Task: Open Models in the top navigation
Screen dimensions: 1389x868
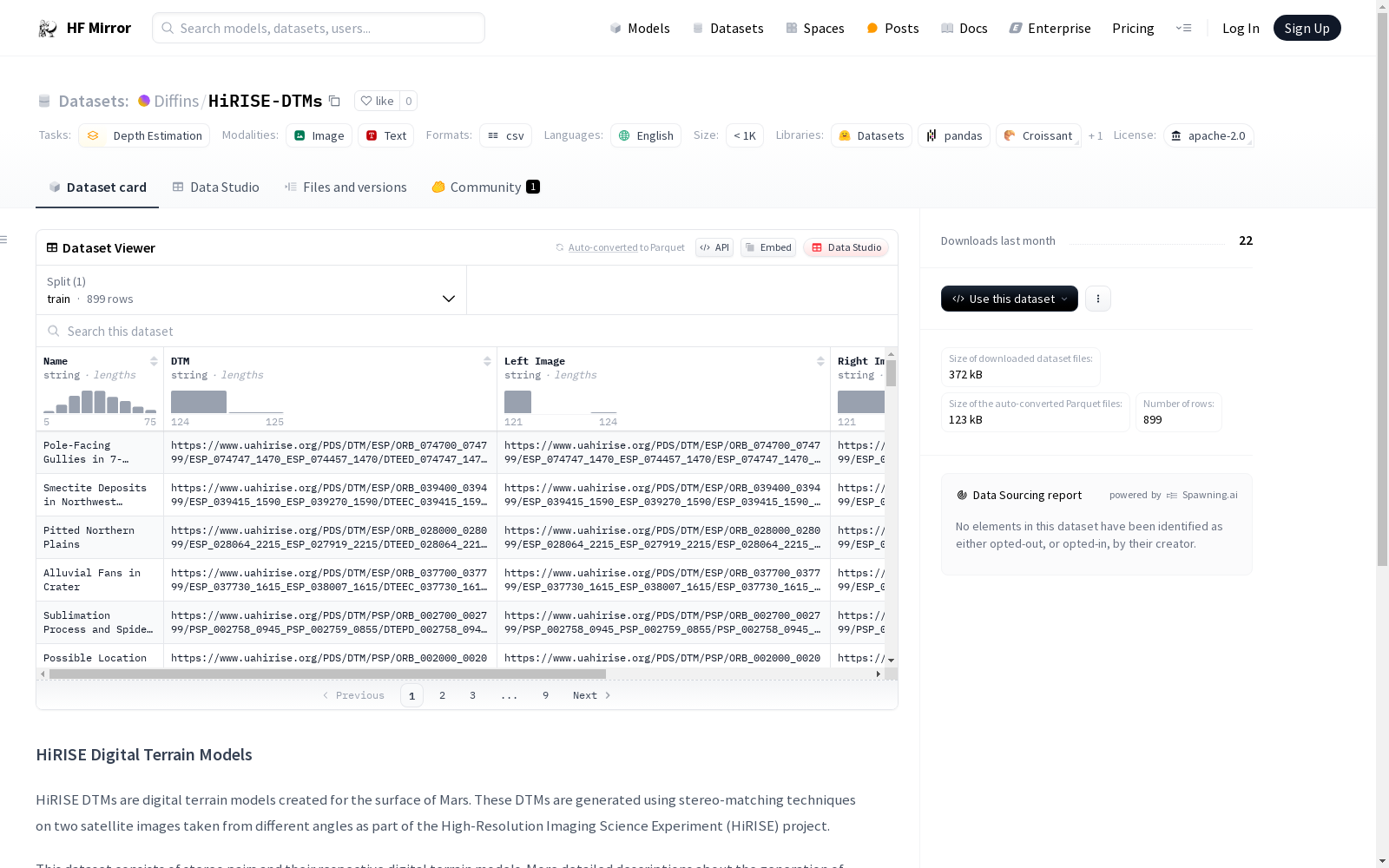Action: pyautogui.click(x=640, y=28)
